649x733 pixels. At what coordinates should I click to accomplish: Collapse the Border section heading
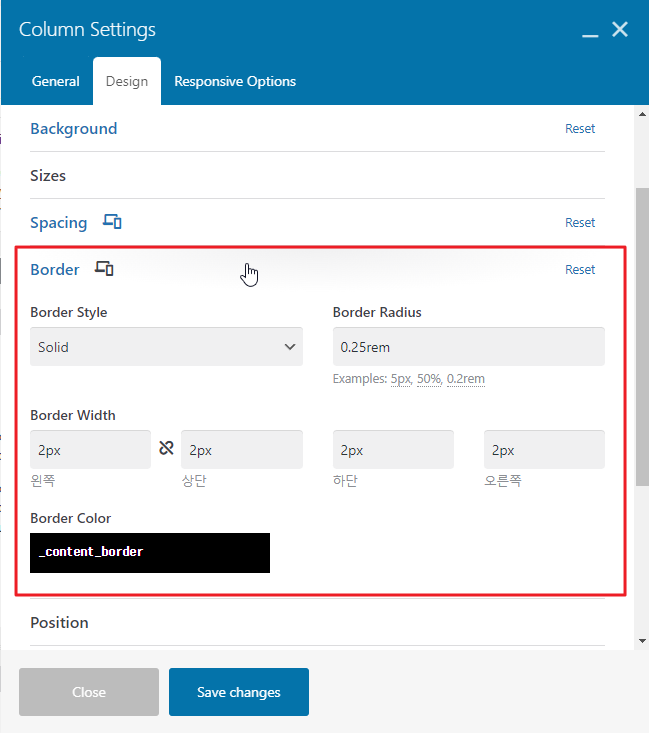pos(55,270)
